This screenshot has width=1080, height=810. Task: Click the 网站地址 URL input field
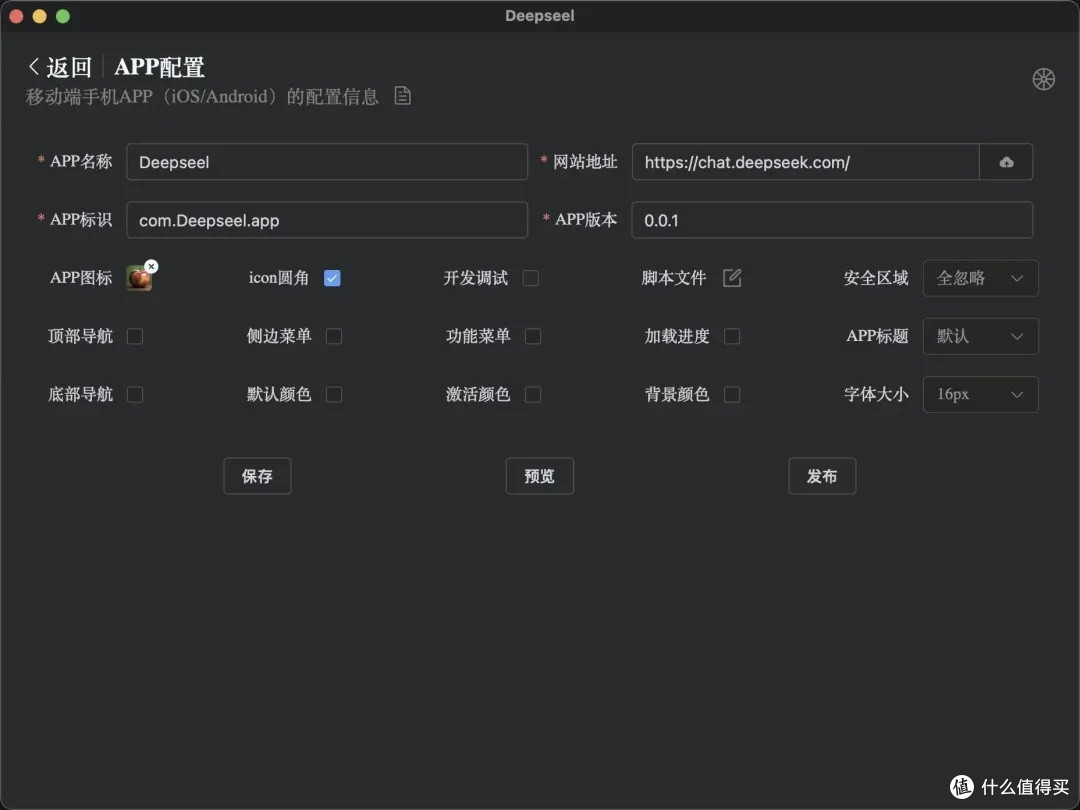click(x=806, y=162)
